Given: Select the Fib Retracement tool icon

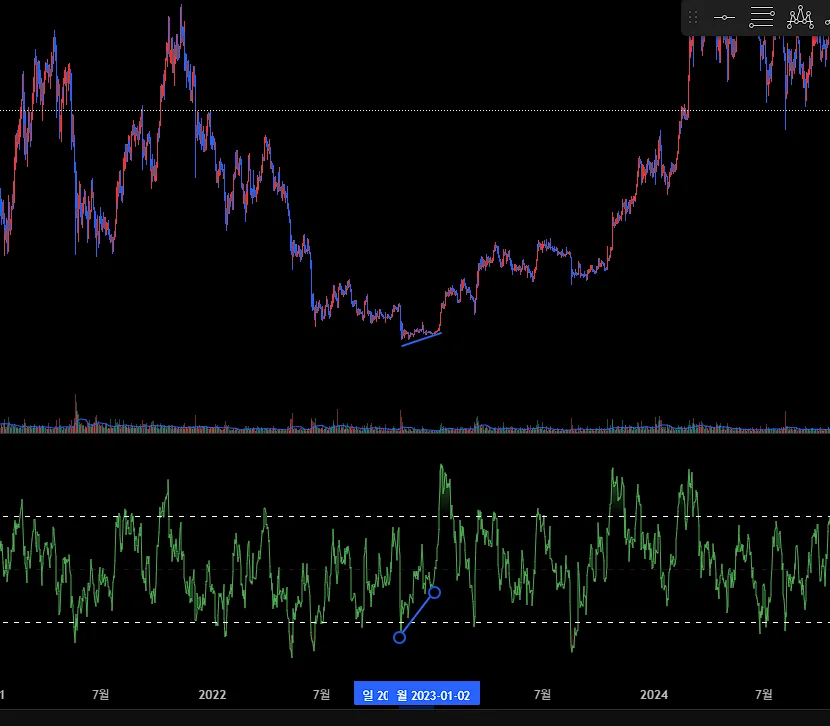Looking at the screenshot, I should pos(762,17).
